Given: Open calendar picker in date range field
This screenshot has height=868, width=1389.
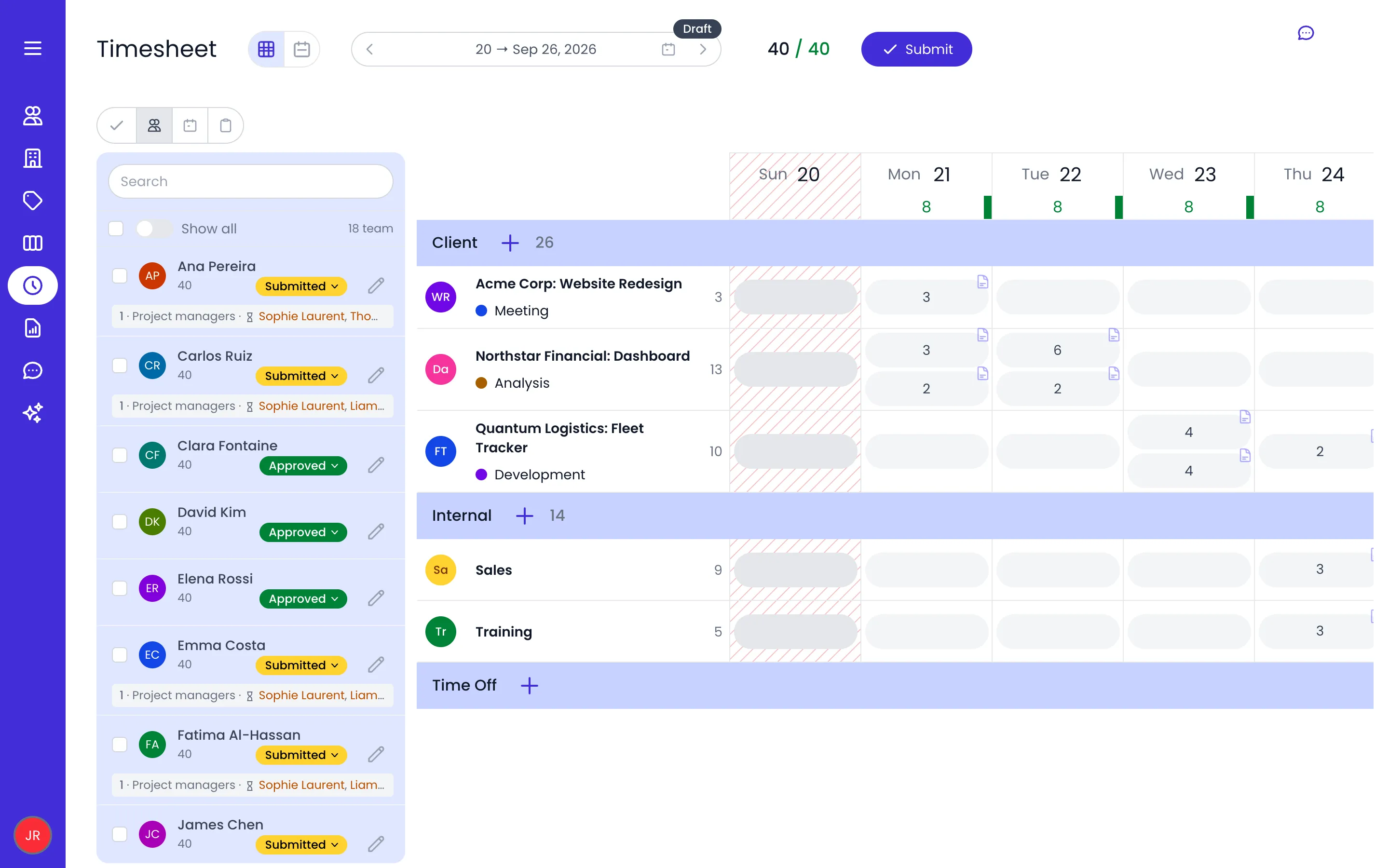Looking at the screenshot, I should (668, 49).
